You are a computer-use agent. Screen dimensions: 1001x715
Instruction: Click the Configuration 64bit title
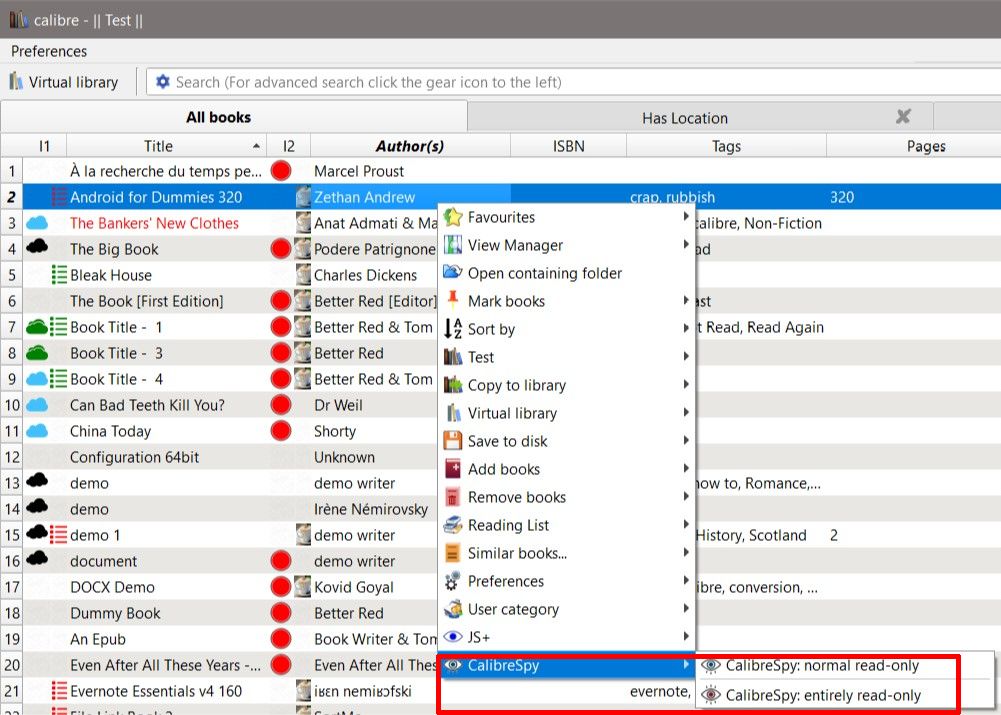point(134,457)
